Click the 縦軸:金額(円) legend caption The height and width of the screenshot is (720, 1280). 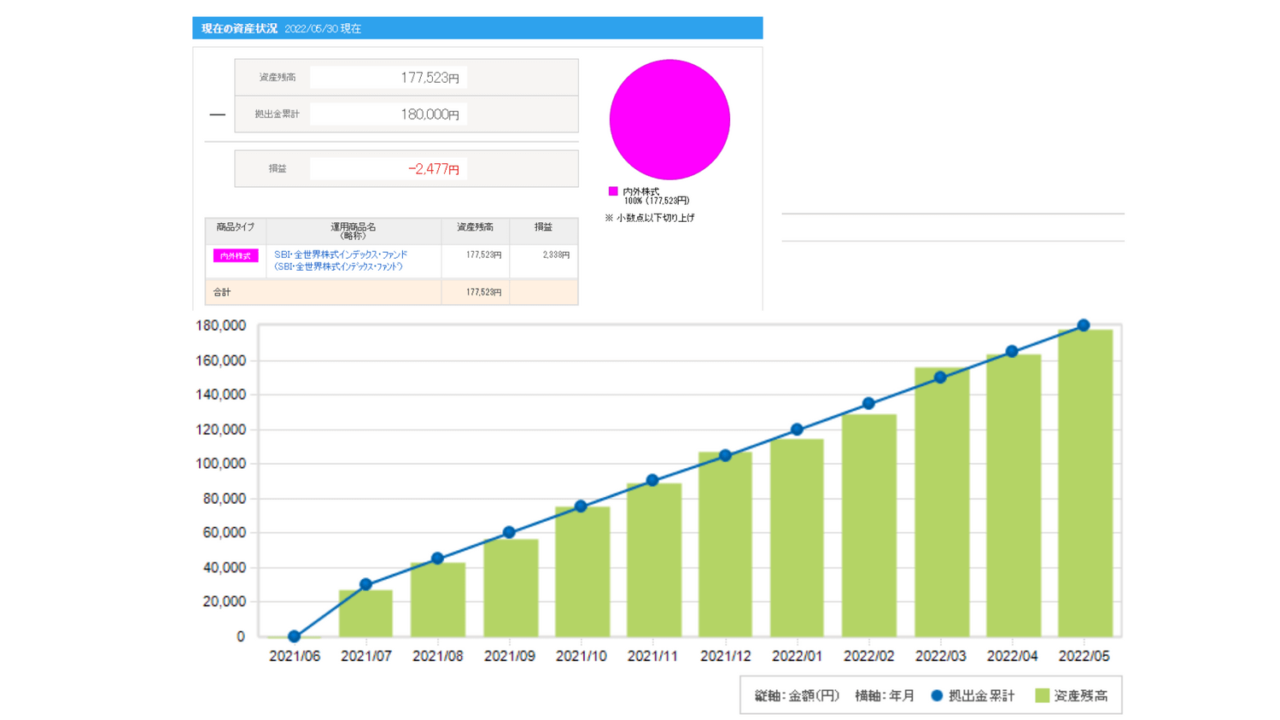tap(798, 695)
